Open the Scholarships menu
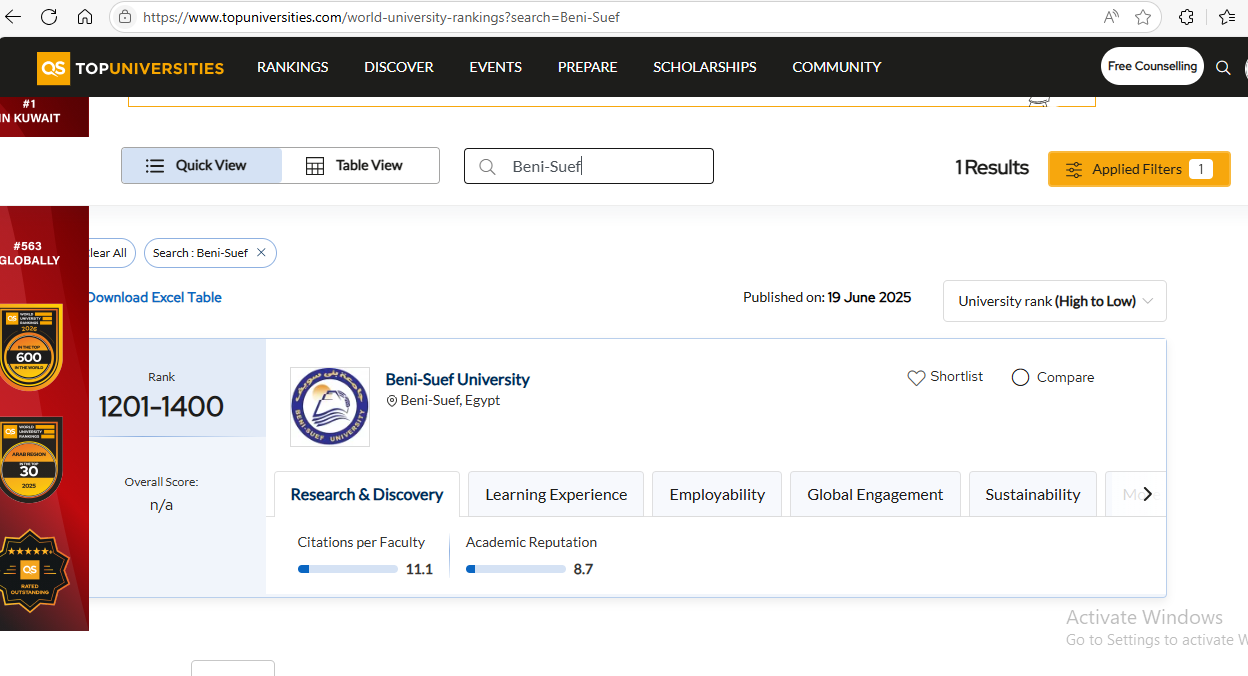1248x676 pixels. click(x=705, y=67)
